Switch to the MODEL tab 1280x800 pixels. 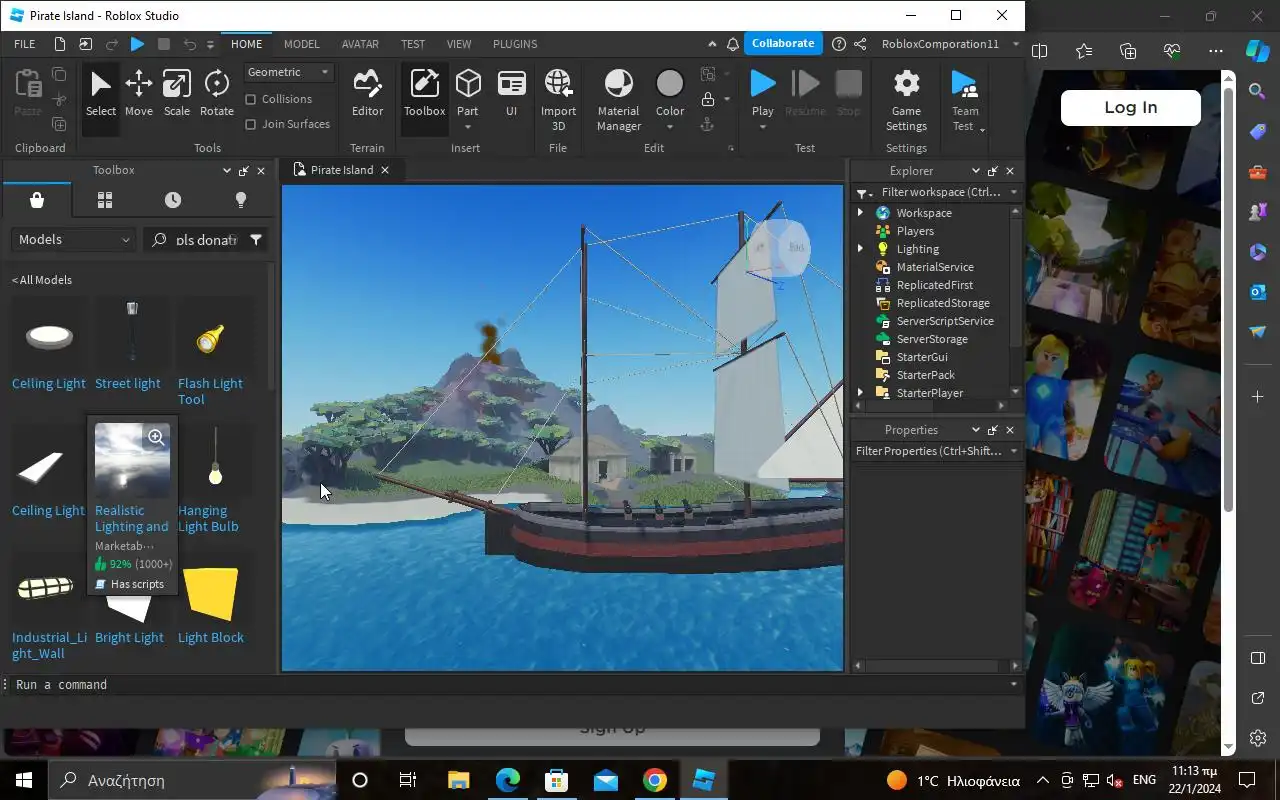tap(301, 44)
